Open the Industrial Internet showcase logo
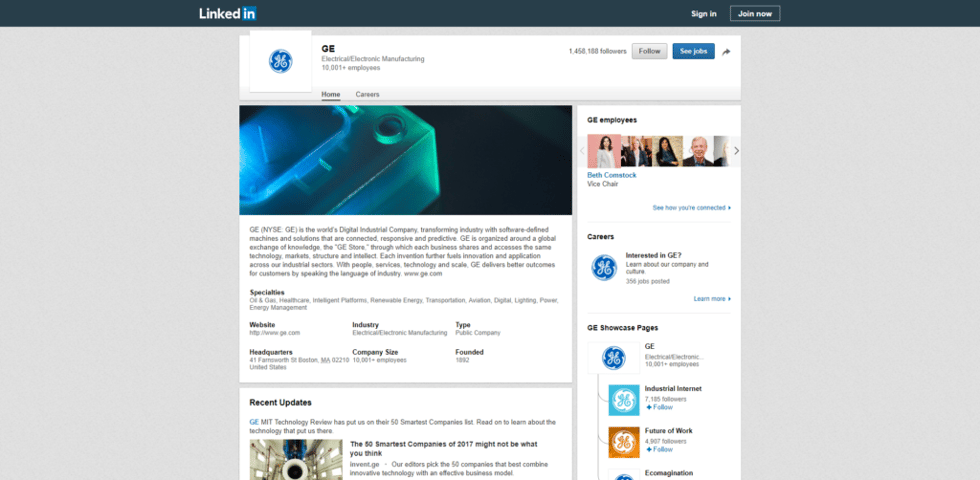Image resolution: width=980 pixels, height=480 pixels. tap(624, 400)
